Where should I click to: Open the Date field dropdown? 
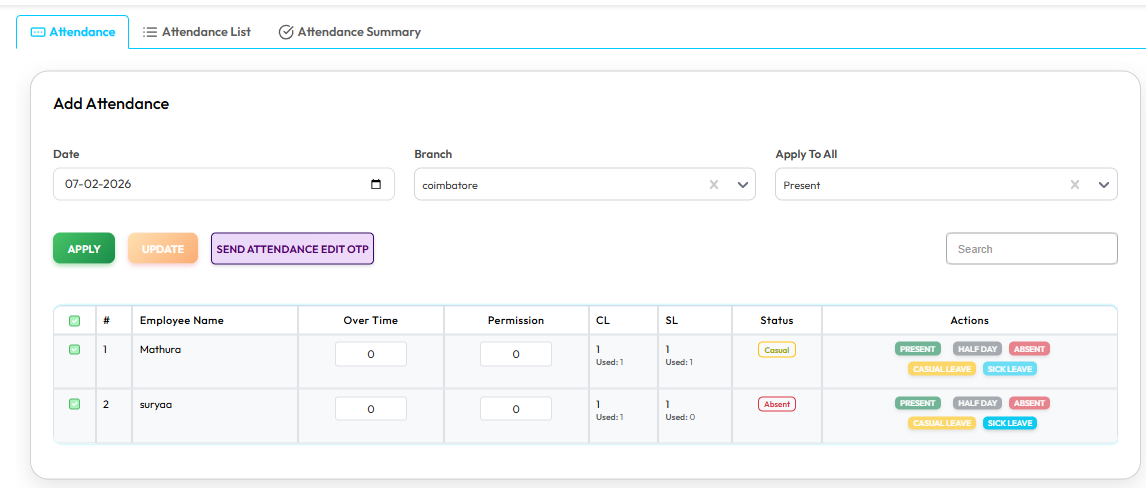(210, 185)
